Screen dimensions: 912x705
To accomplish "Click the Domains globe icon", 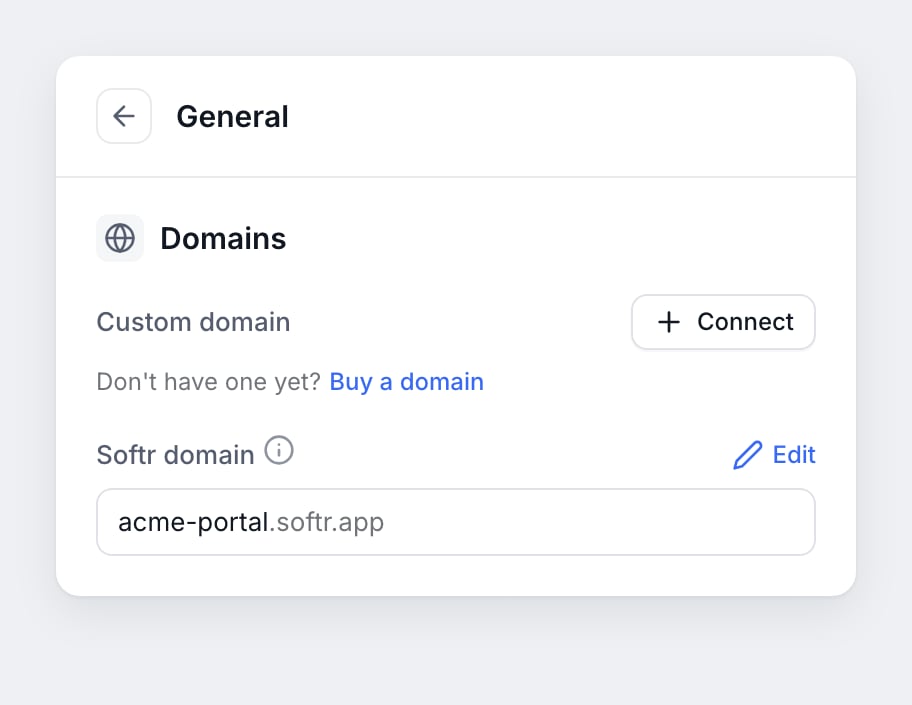I will click(120, 238).
